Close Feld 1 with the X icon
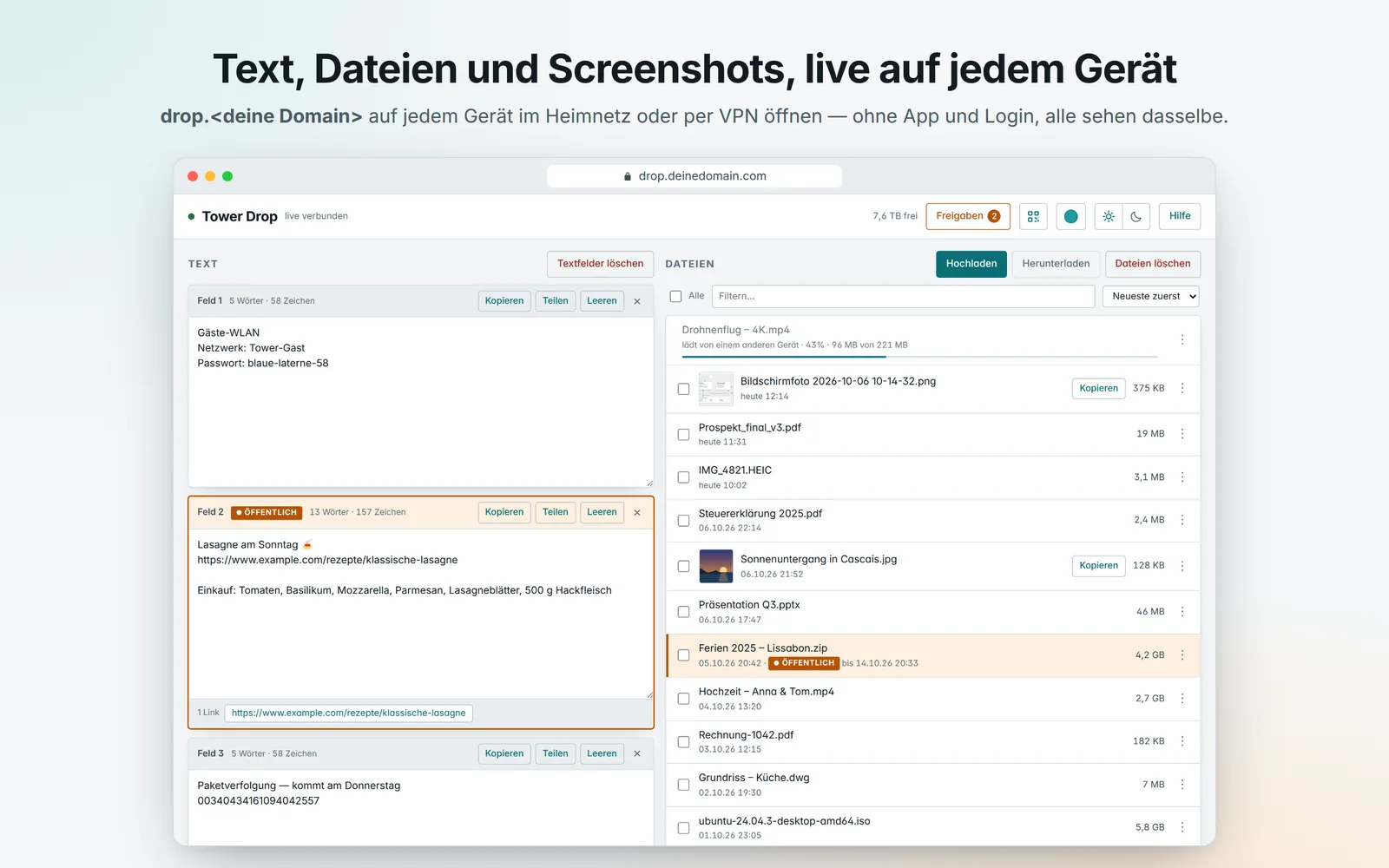This screenshot has height=868, width=1389. point(637,301)
